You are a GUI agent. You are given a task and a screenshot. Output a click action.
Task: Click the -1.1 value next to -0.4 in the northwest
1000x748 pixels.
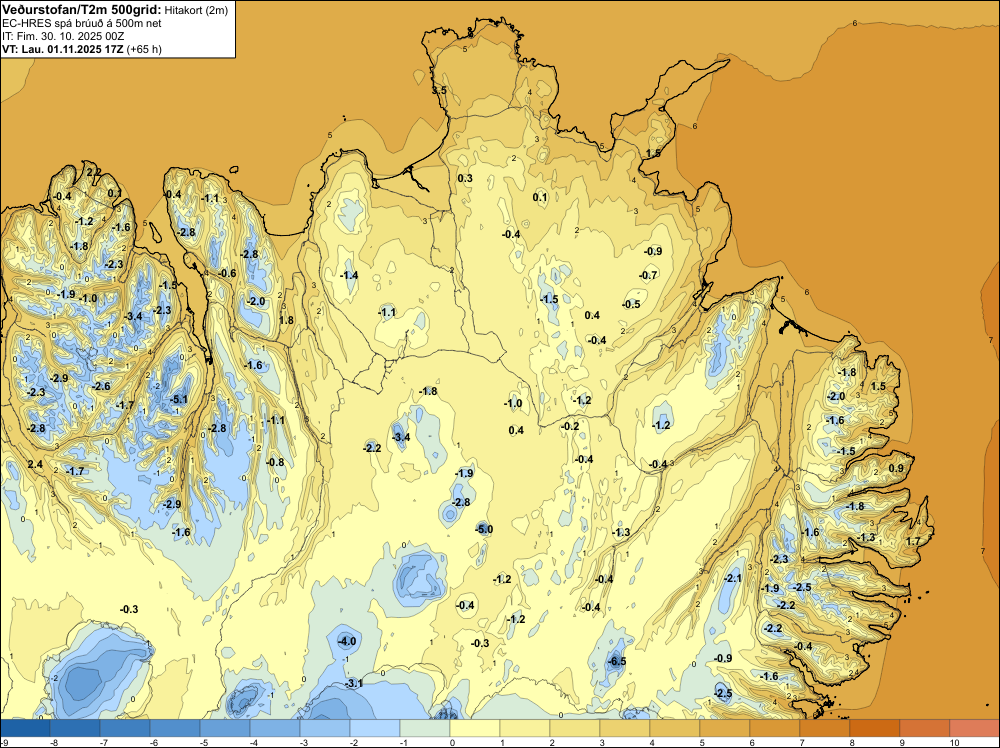[x=210, y=198]
